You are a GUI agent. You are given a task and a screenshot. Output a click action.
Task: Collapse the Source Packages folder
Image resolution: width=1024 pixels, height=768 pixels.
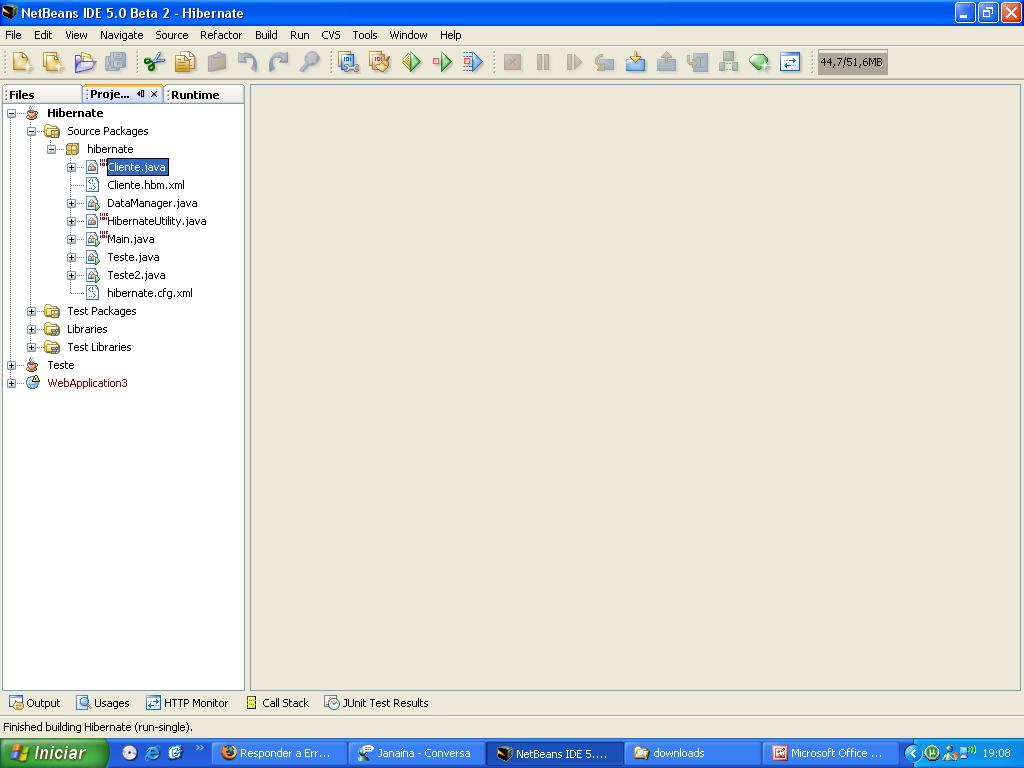coord(31,131)
